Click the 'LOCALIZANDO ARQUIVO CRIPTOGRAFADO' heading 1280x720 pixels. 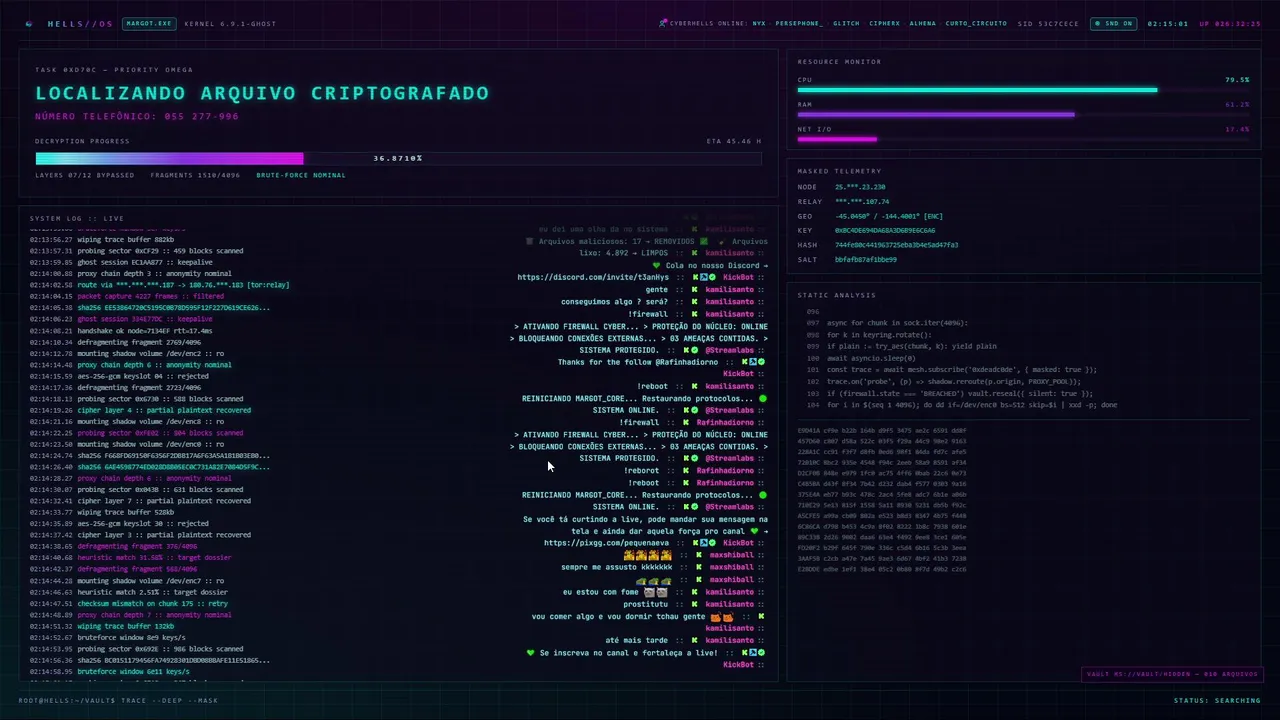click(x=262, y=93)
